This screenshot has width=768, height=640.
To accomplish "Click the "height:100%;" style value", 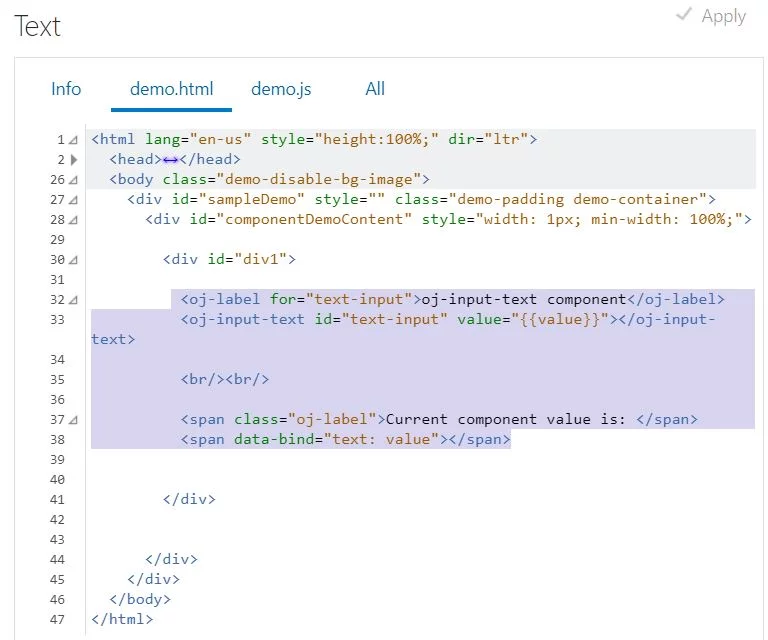I will tap(377, 140).
